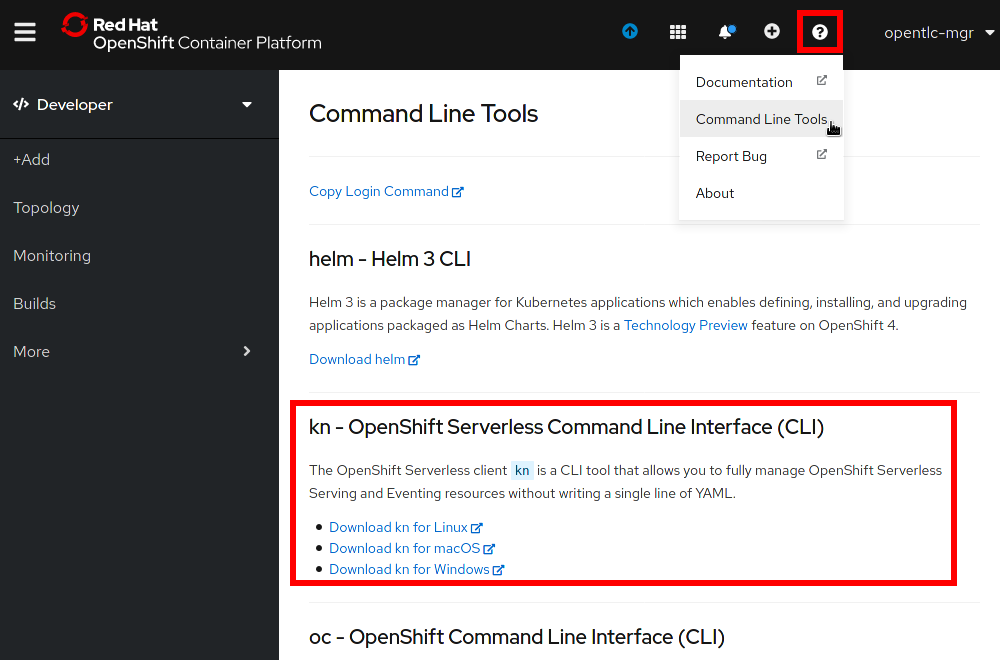Select About from help menu

(x=715, y=193)
